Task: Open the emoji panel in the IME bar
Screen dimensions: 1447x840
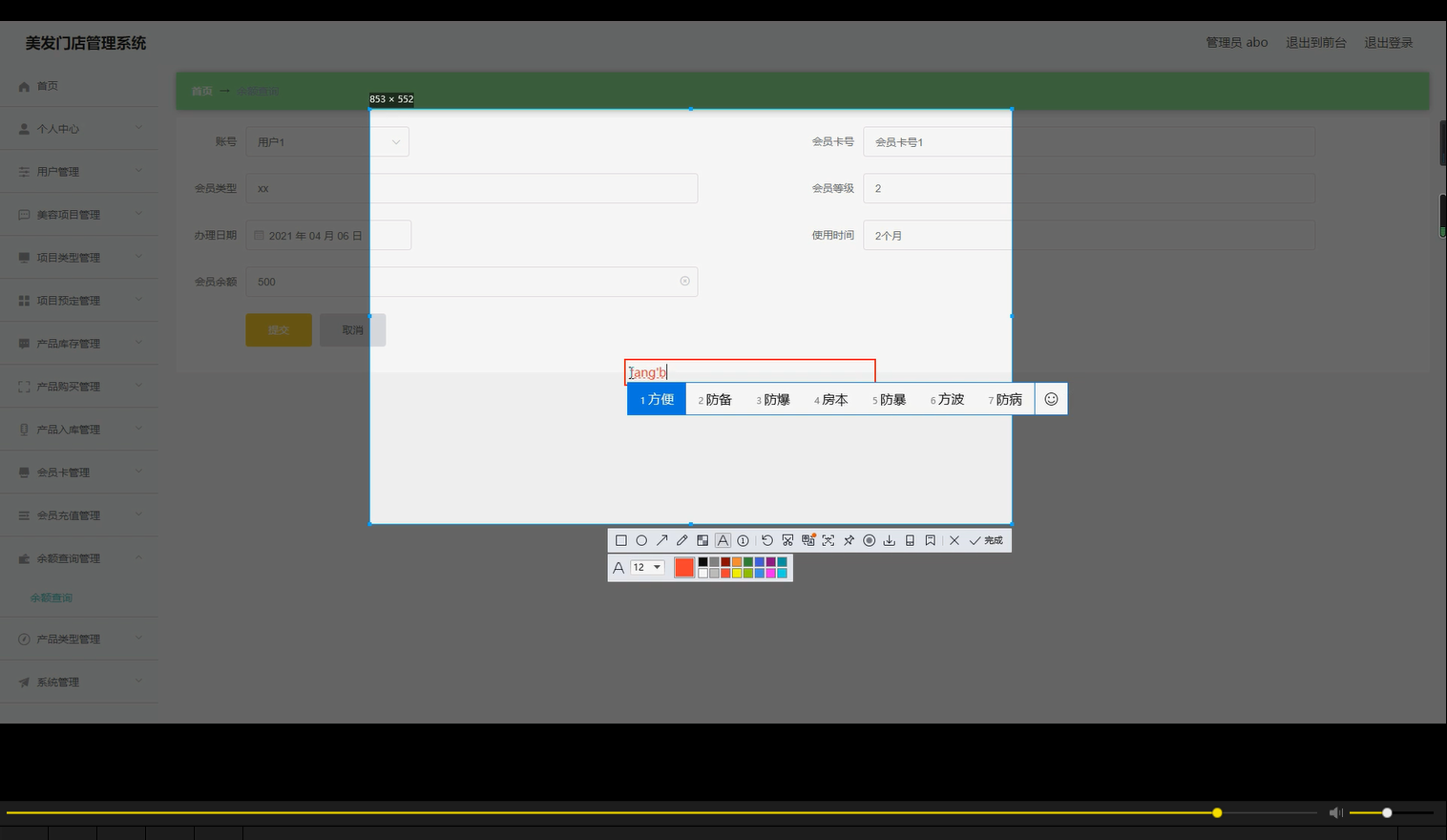Action: tap(1051, 399)
